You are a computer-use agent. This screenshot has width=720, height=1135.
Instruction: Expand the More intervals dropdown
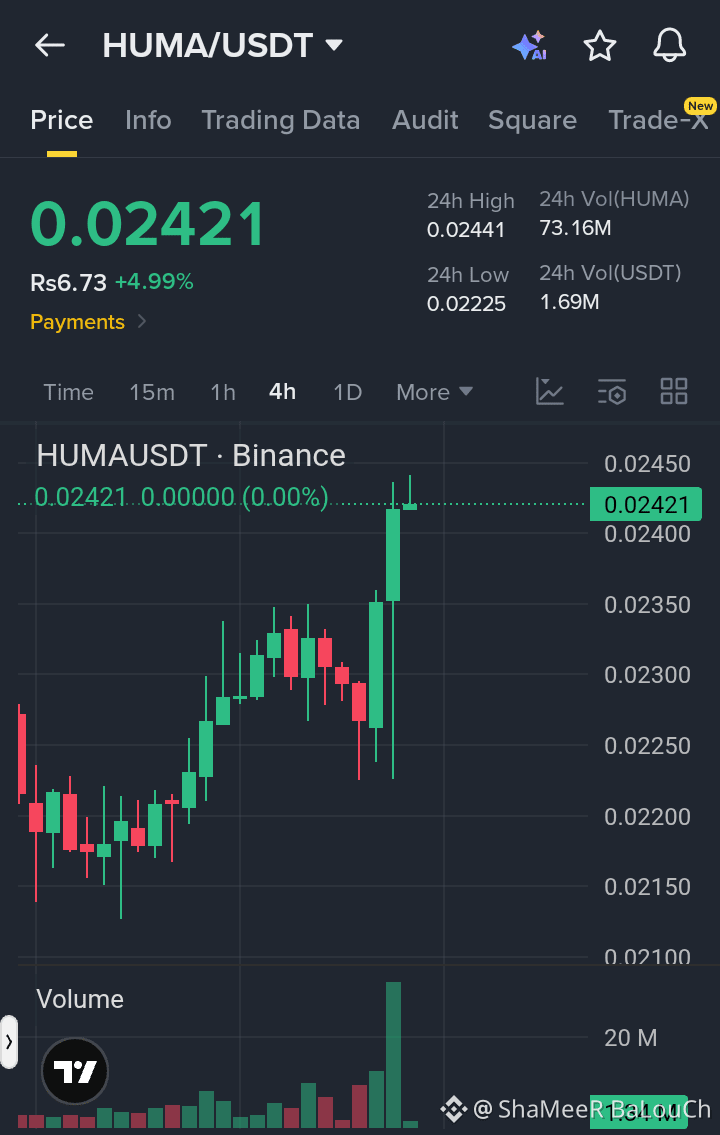(x=434, y=392)
